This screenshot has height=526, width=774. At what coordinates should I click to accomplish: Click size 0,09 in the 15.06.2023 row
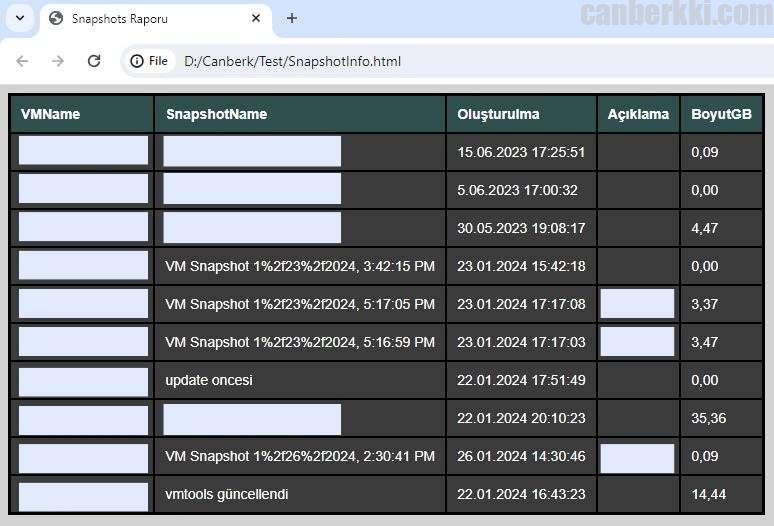click(x=704, y=152)
